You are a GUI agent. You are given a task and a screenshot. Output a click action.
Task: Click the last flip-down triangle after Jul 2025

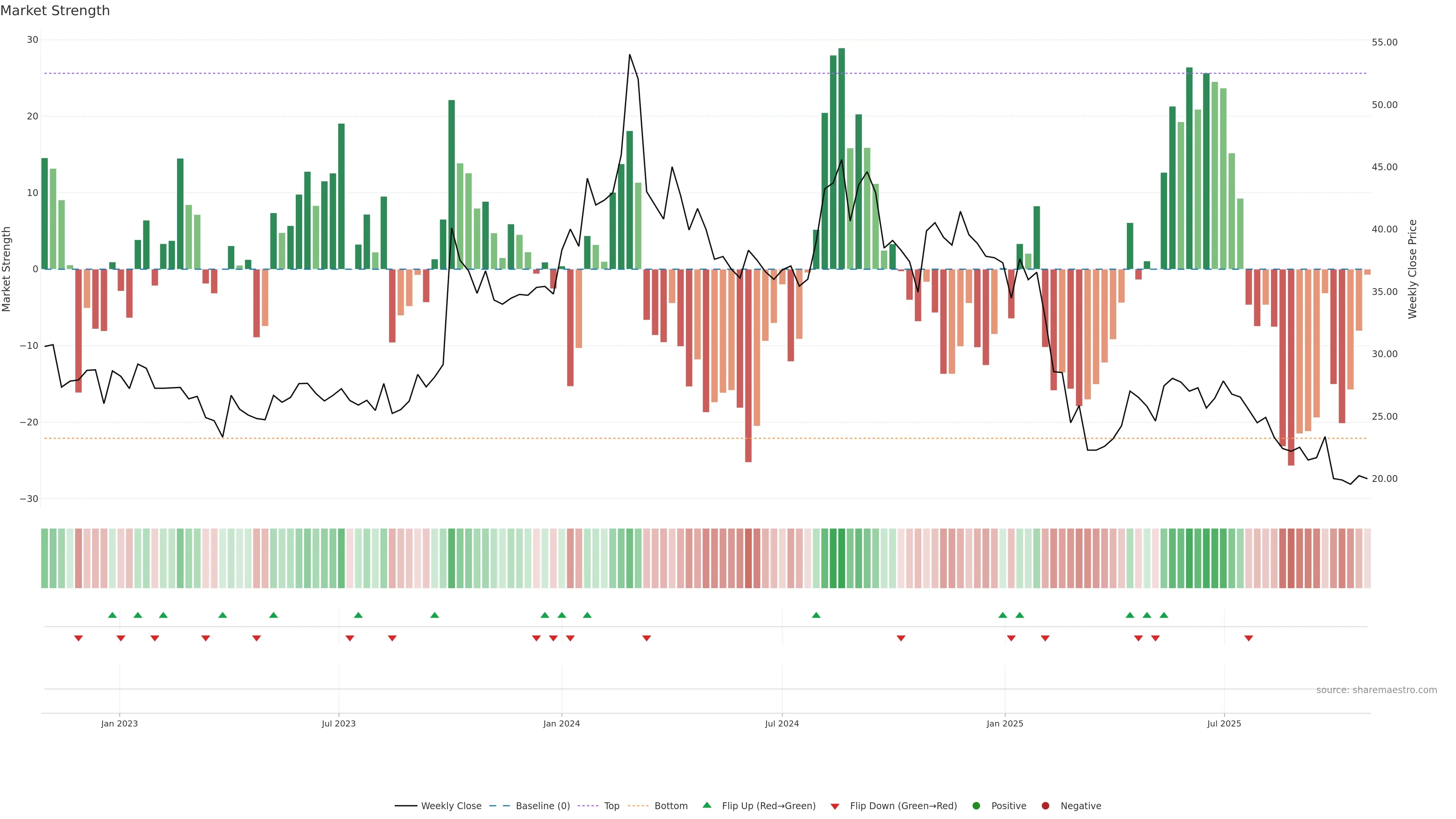tap(1249, 638)
